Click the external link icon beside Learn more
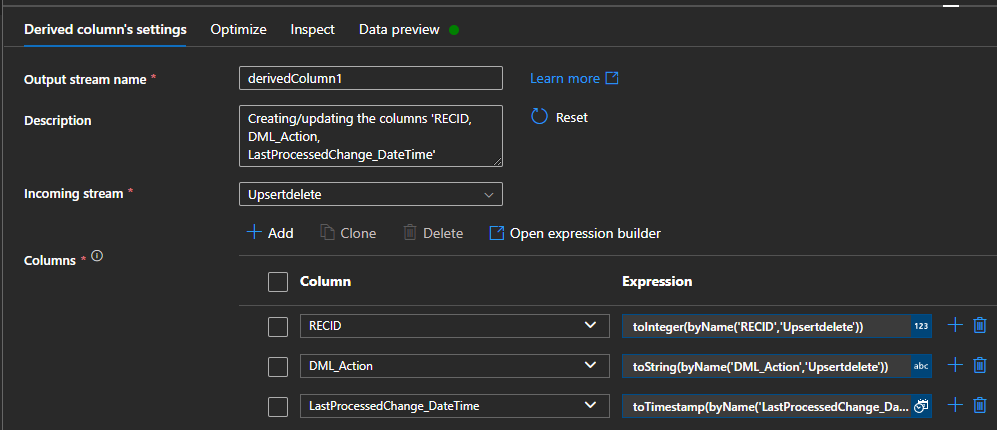The width and height of the screenshot is (997, 430). [612, 78]
